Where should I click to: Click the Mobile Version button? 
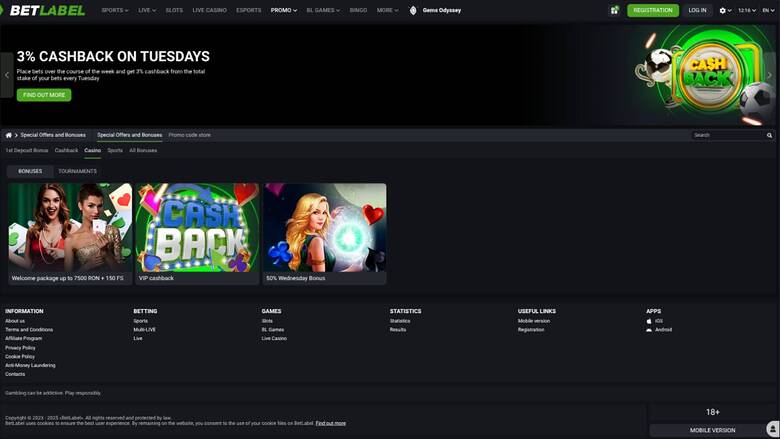712,430
